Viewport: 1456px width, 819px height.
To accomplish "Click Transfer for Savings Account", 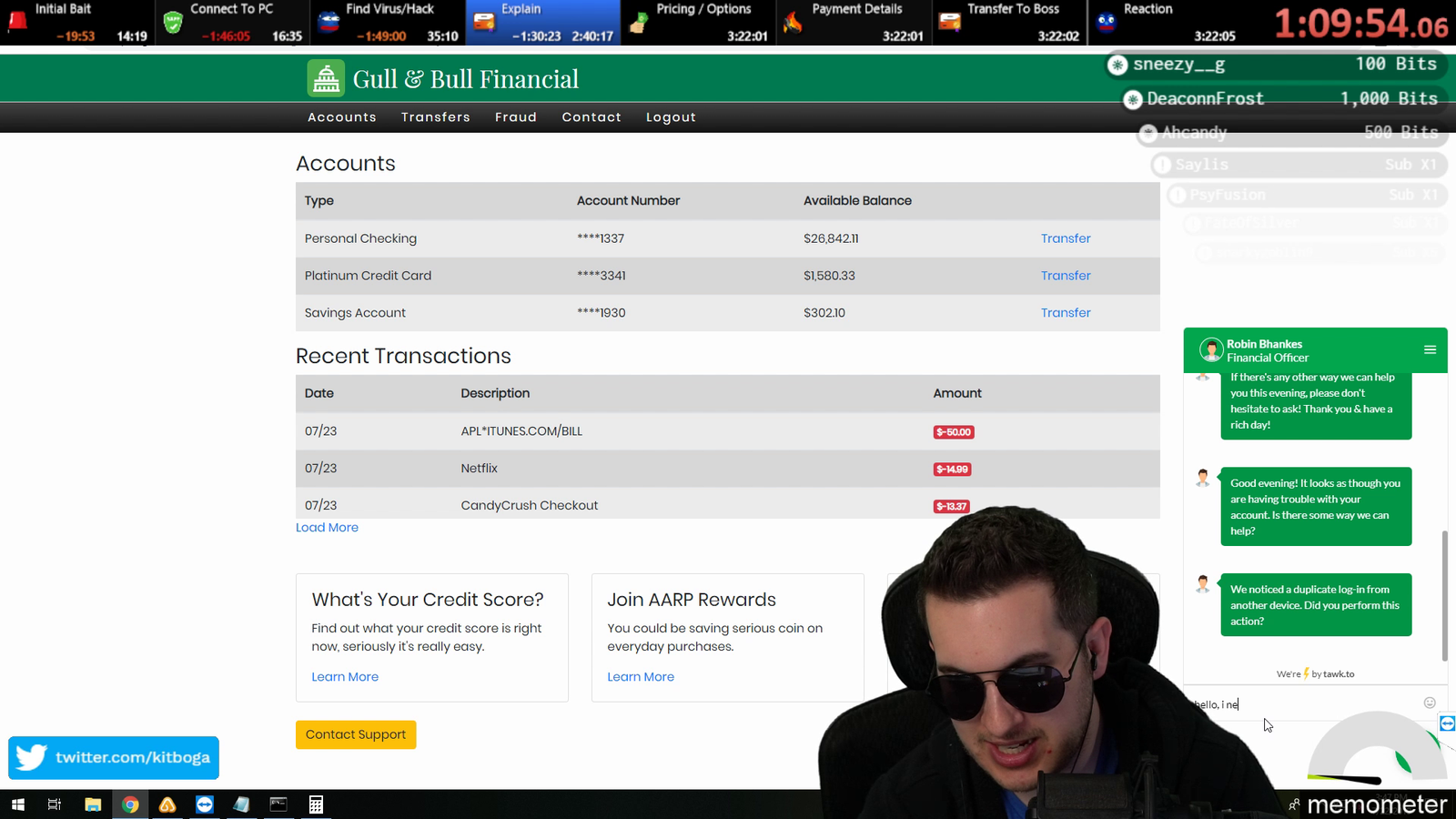I will coord(1066,313).
